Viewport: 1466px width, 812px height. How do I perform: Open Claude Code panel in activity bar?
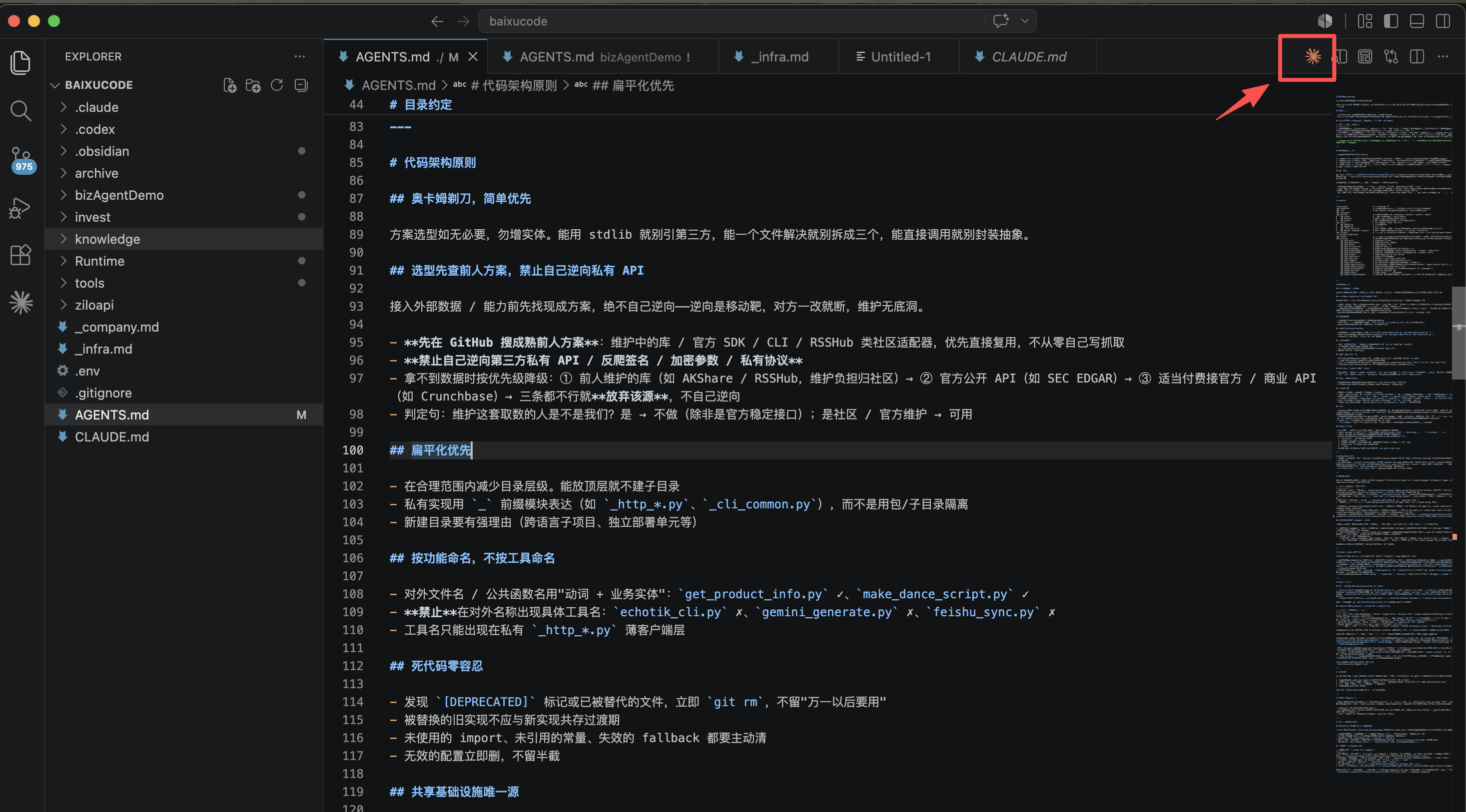20,303
